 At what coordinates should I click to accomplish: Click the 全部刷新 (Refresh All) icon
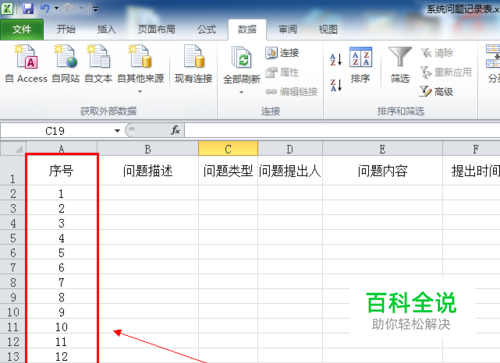tap(242, 58)
